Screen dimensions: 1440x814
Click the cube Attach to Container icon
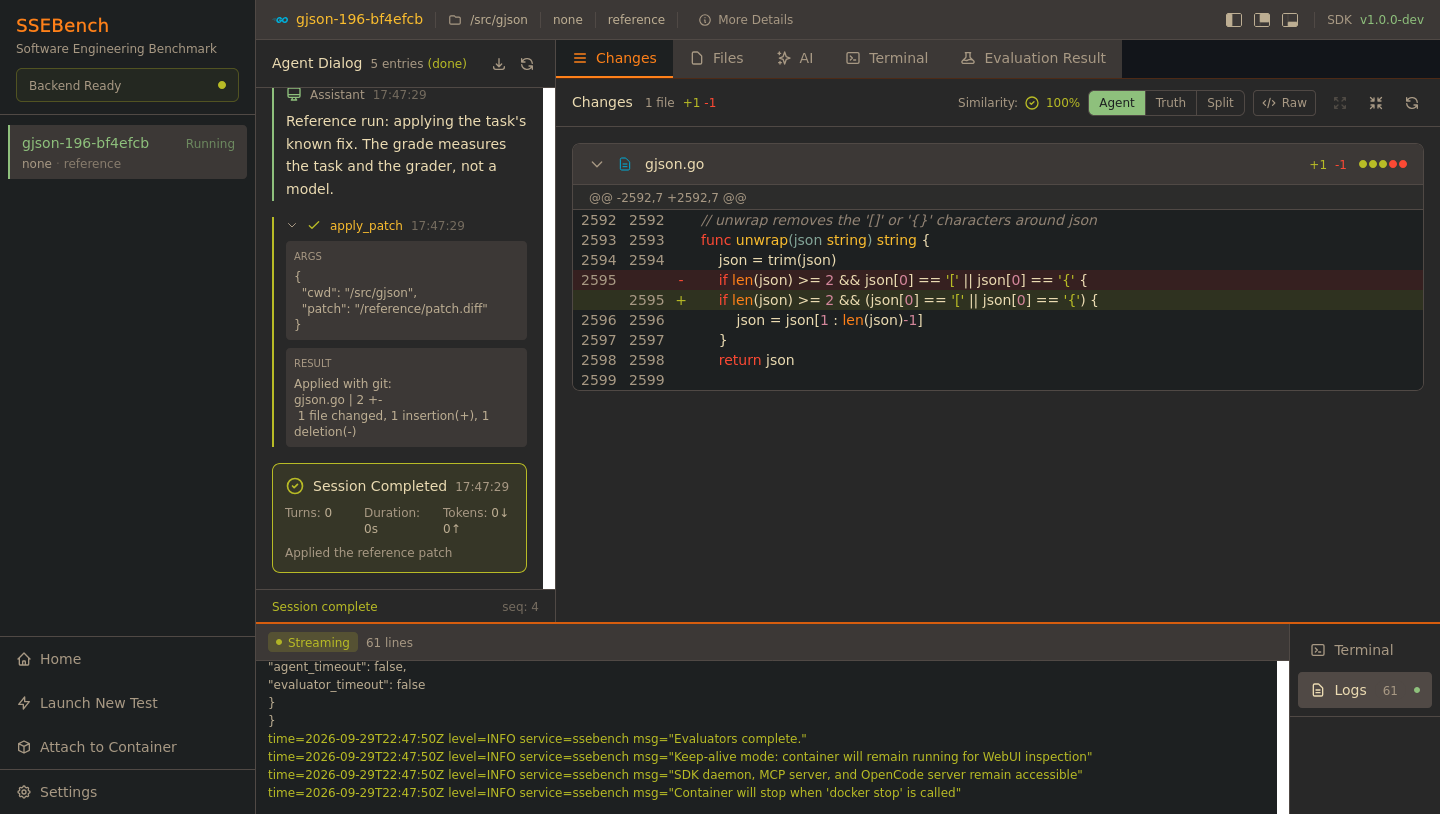point(24,747)
